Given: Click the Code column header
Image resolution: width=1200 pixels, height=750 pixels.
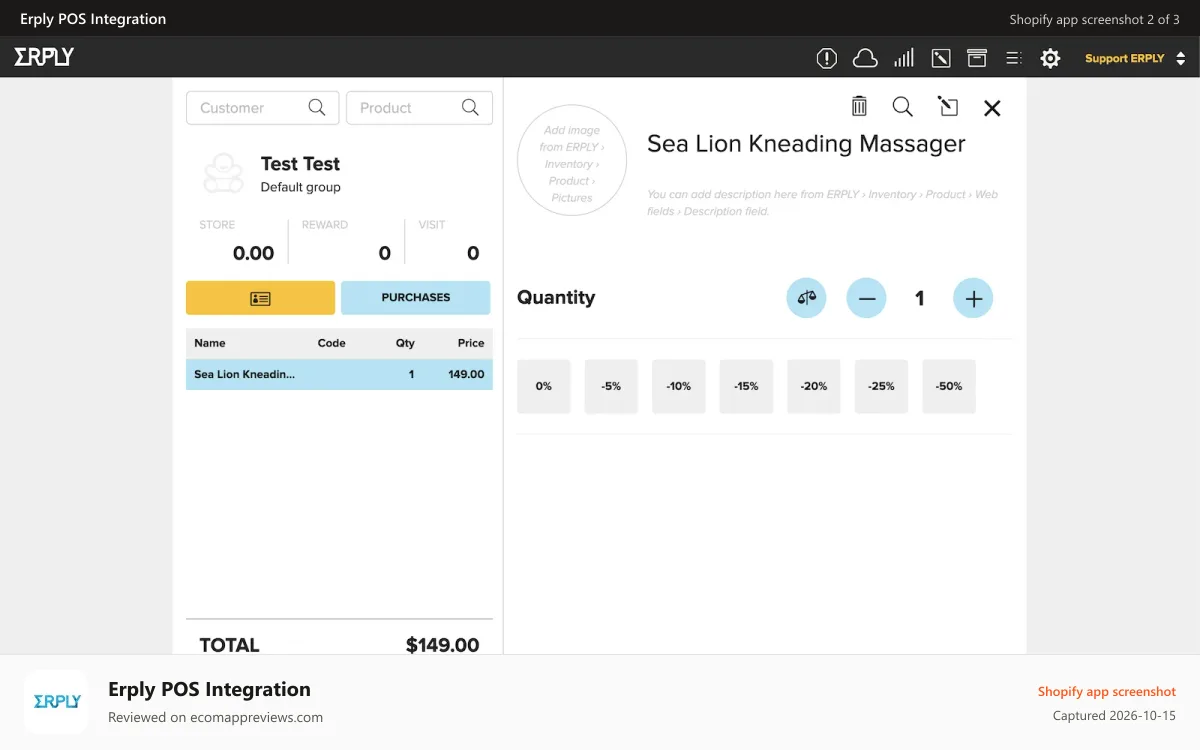Looking at the screenshot, I should coord(331,343).
